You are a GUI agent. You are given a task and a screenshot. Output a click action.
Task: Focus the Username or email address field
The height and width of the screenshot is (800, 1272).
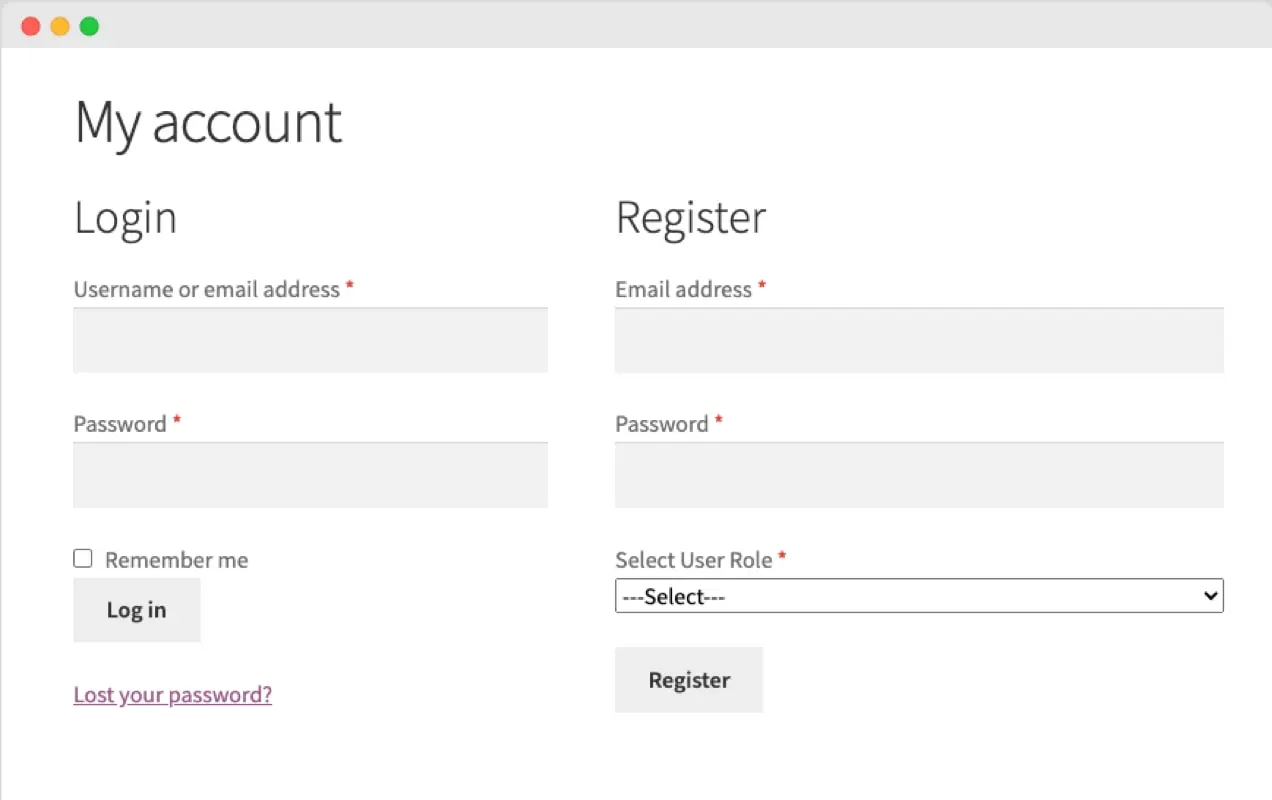pyautogui.click(x=310, y=341)
